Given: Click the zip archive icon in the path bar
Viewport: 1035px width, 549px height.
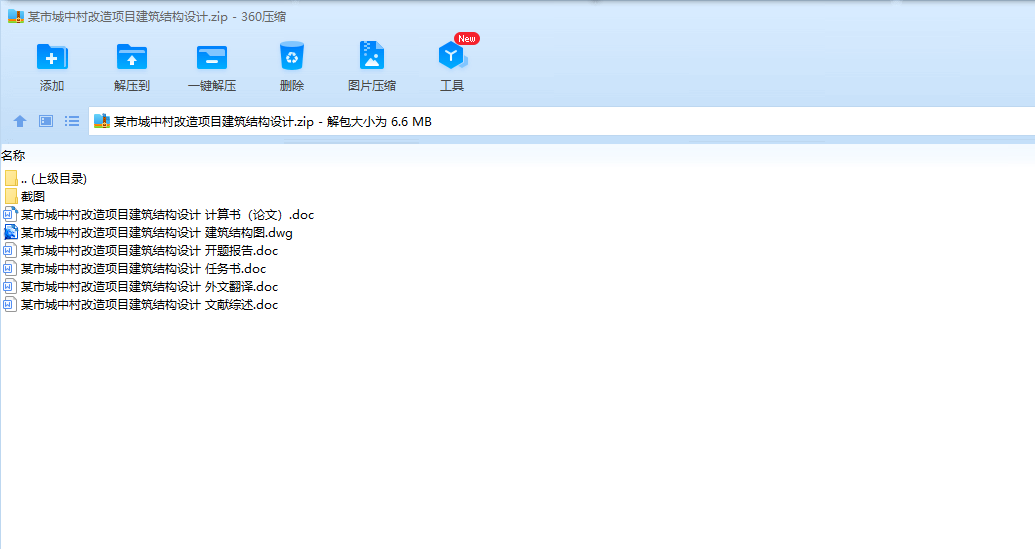Looking at the screenshot, I should (102, 121).
